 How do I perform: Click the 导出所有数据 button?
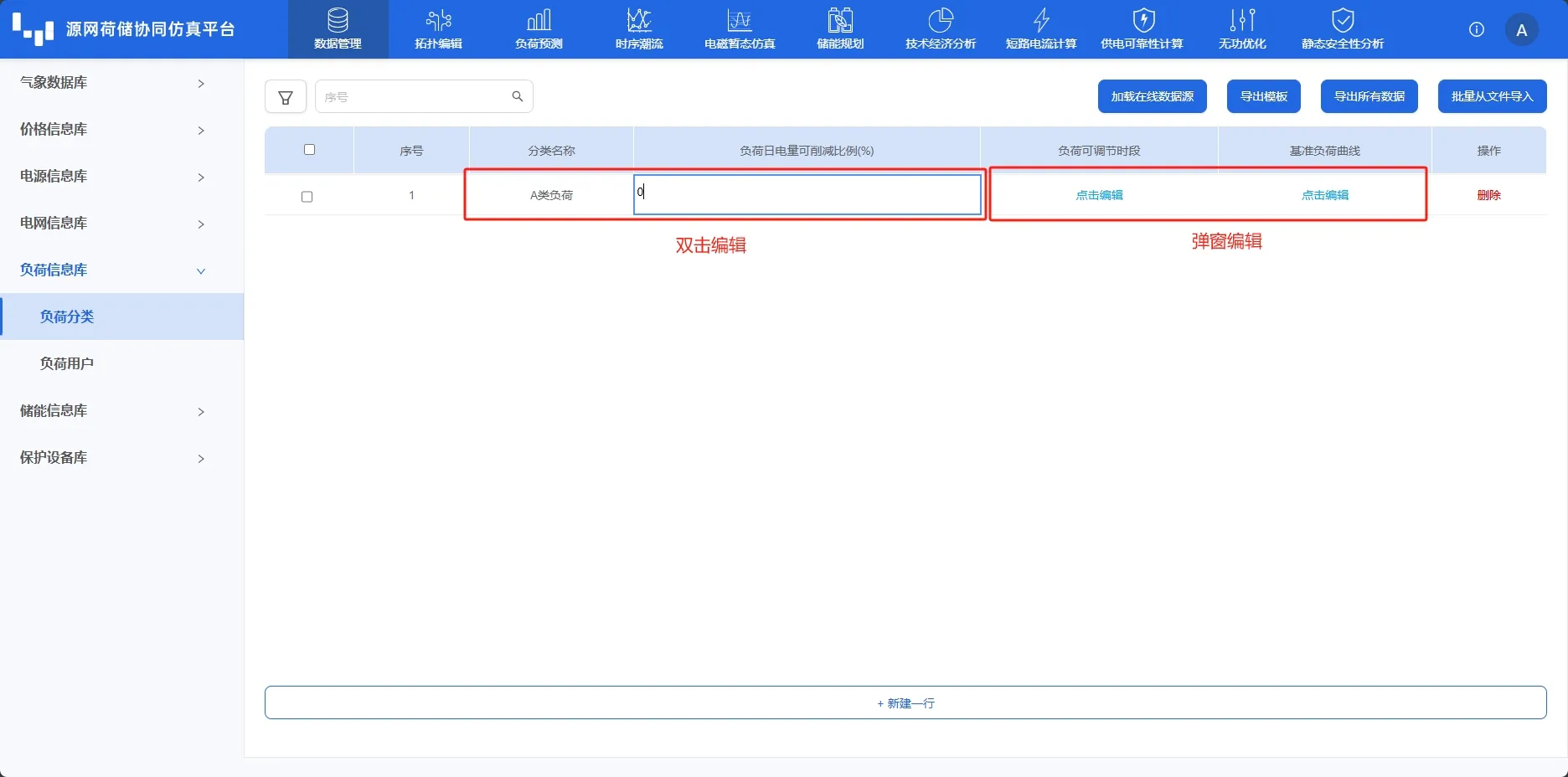[x=1369, y=96]
